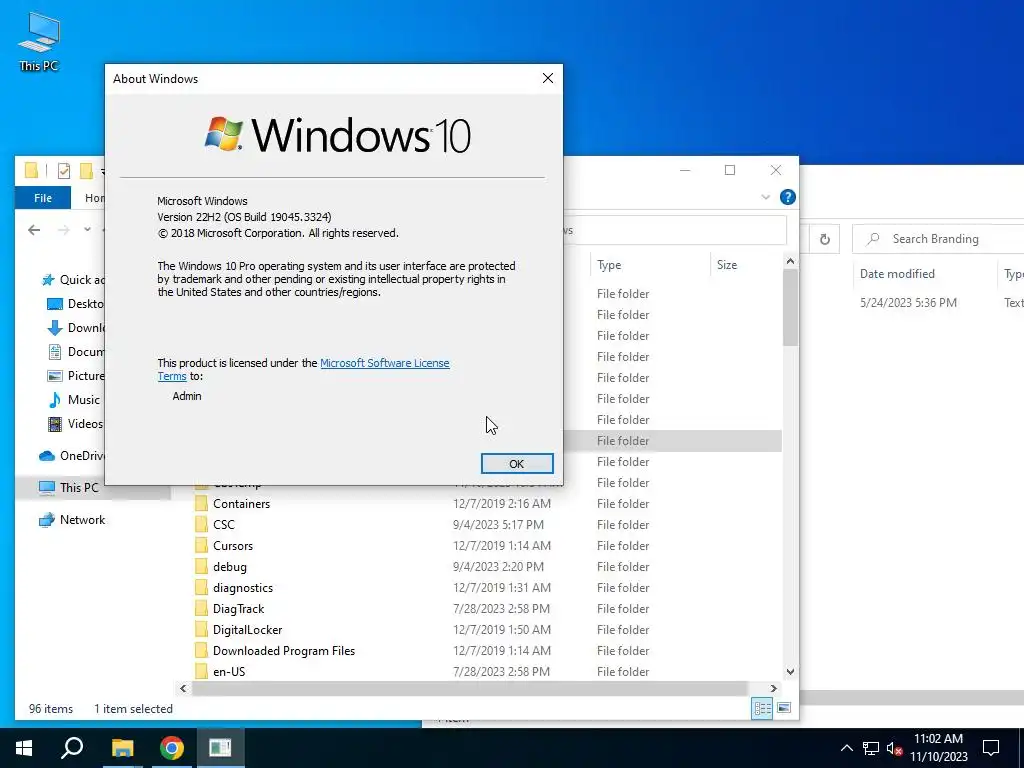
Task: Sort by the Size column header
Action: coord(727,264)
